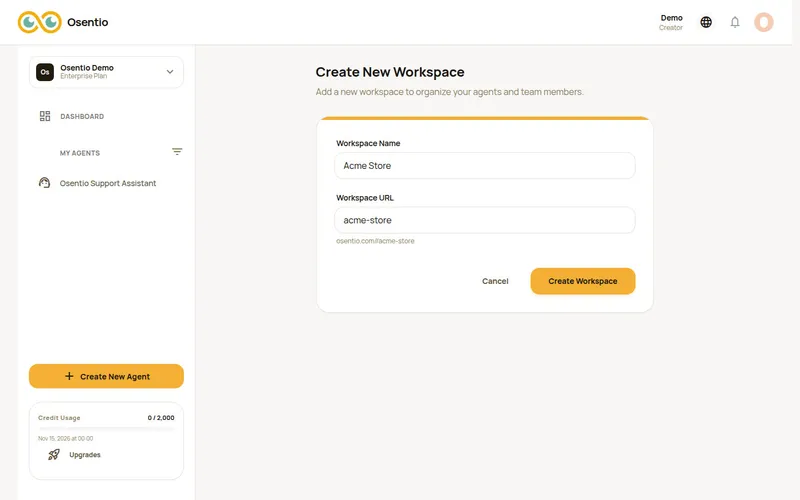Click the Enterprise Plan label
This screenshot has height=500, width=800.
tap(84, 76)
